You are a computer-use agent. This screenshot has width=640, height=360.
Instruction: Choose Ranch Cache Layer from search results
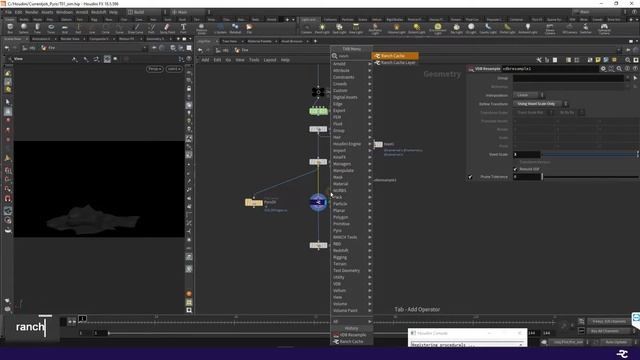coord(395,62)
